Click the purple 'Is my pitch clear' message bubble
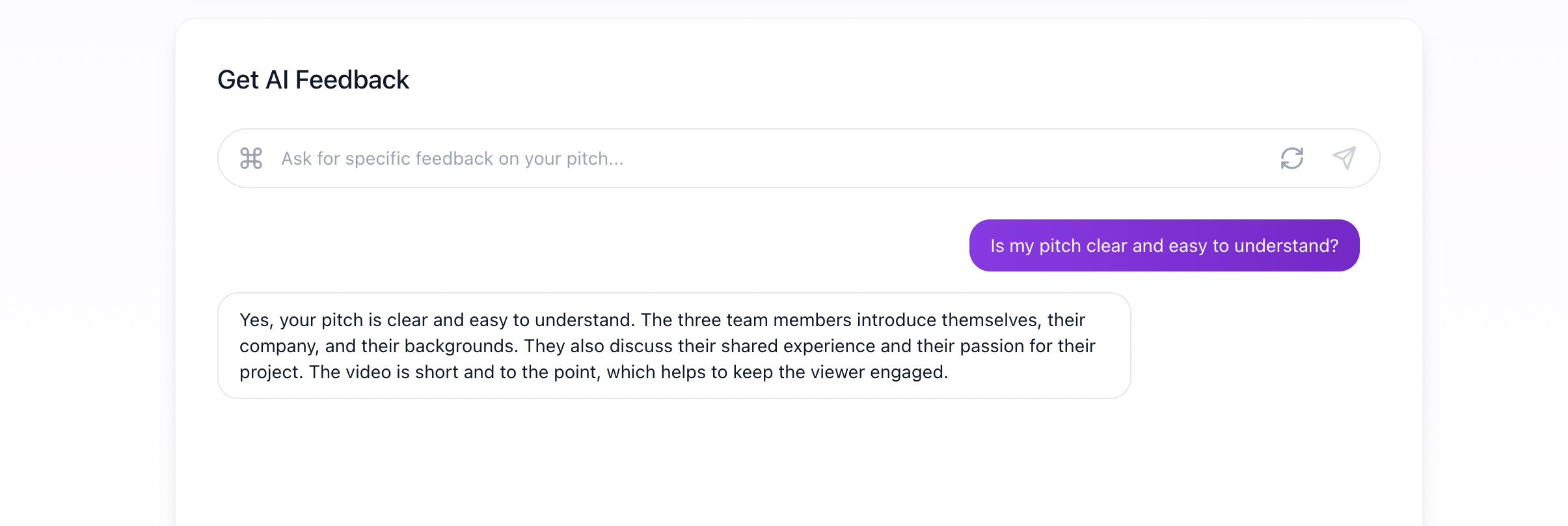The height and width of the screenshot is (526, 1568). [x=1164, y=245]
